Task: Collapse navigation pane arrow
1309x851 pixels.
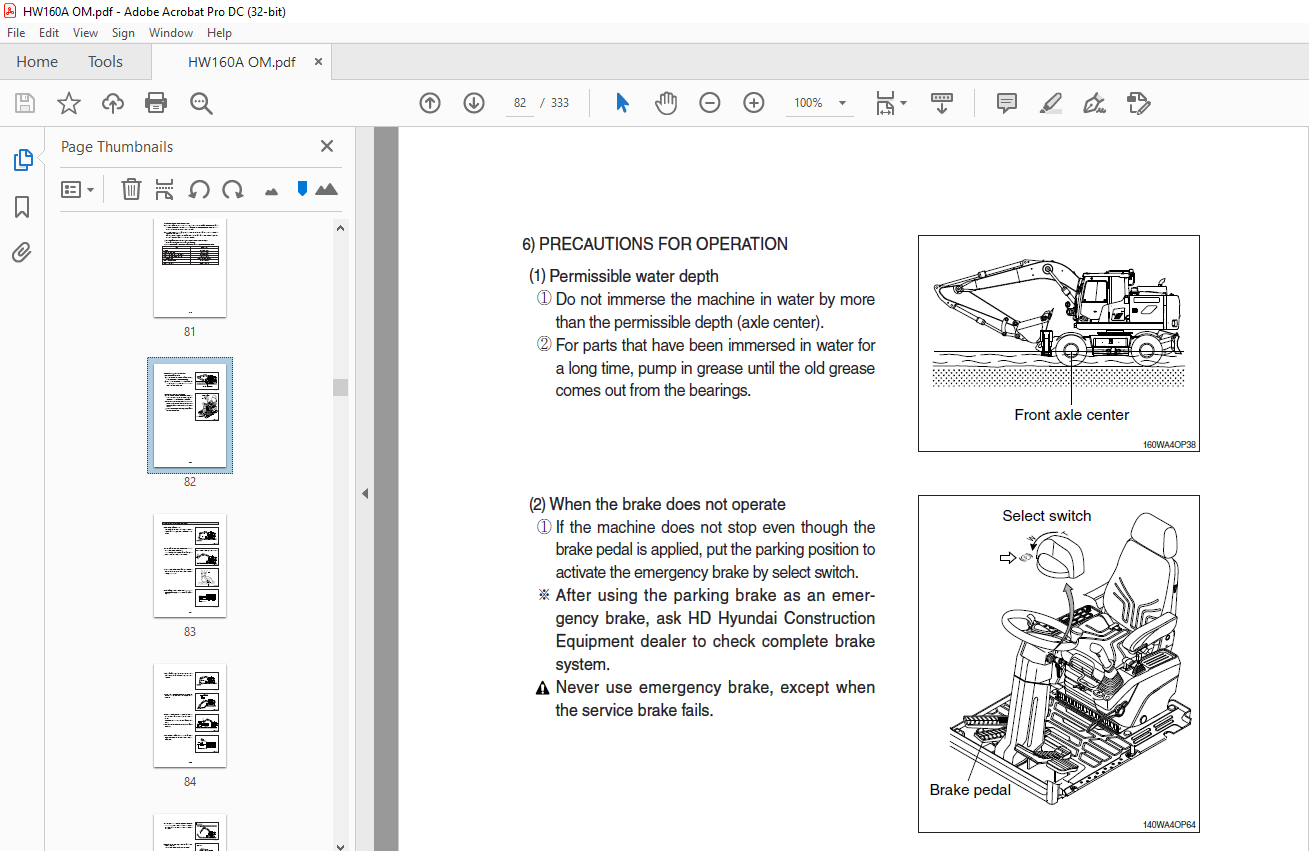Action: pos(365,493)
